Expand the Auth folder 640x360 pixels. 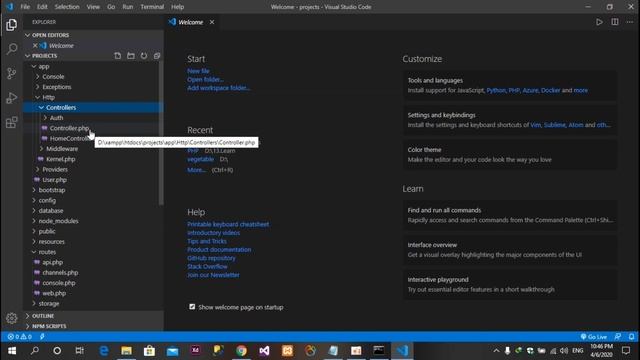click(x=45, y=118)
